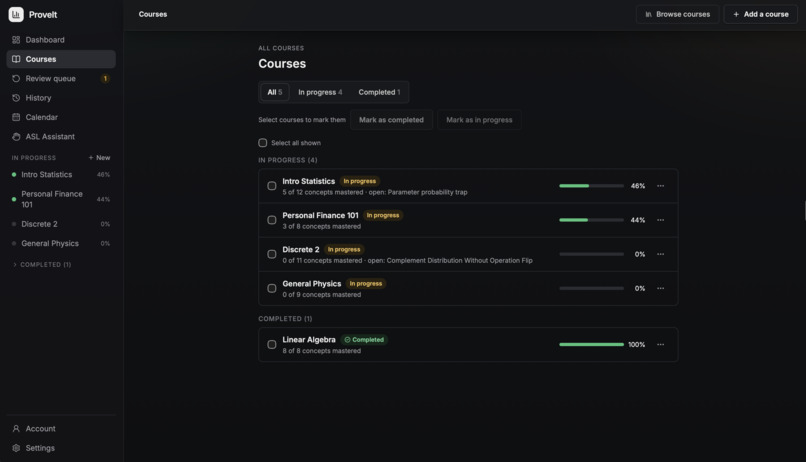This screenshot has width=806, height=462.
Task: Click the Review queue refresh icon
Action: 16,79
